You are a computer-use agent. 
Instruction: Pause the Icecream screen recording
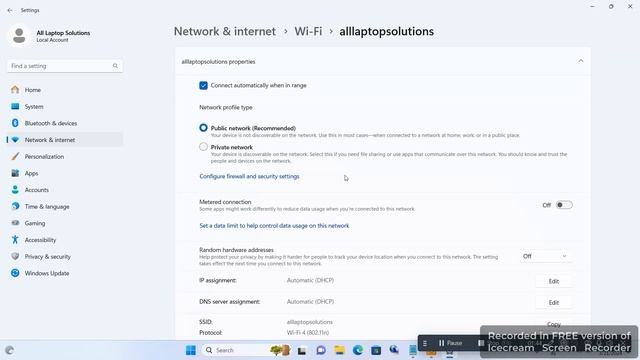[451, 343]
